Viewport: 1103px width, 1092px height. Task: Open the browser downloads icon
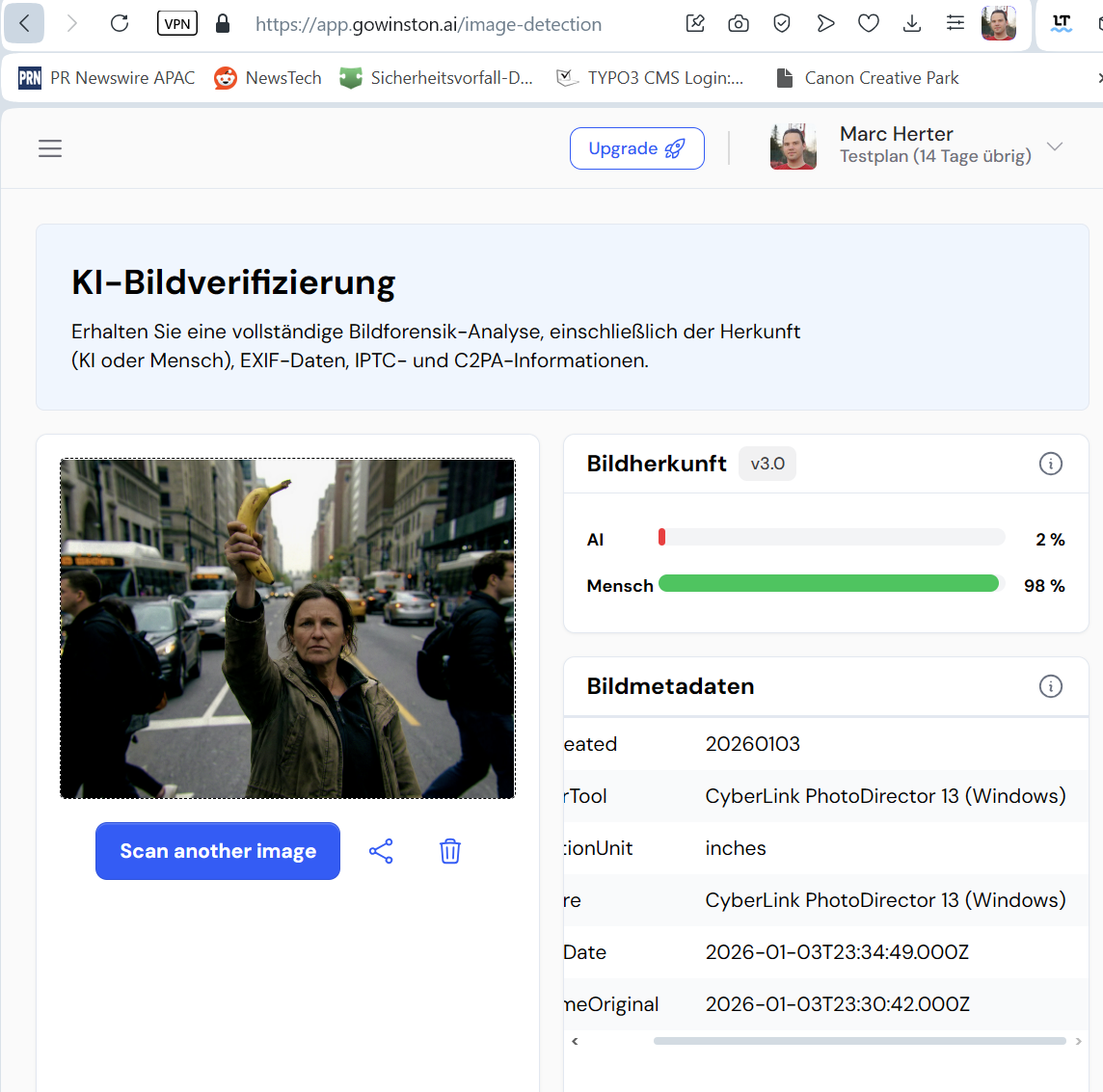click(912, 24)
